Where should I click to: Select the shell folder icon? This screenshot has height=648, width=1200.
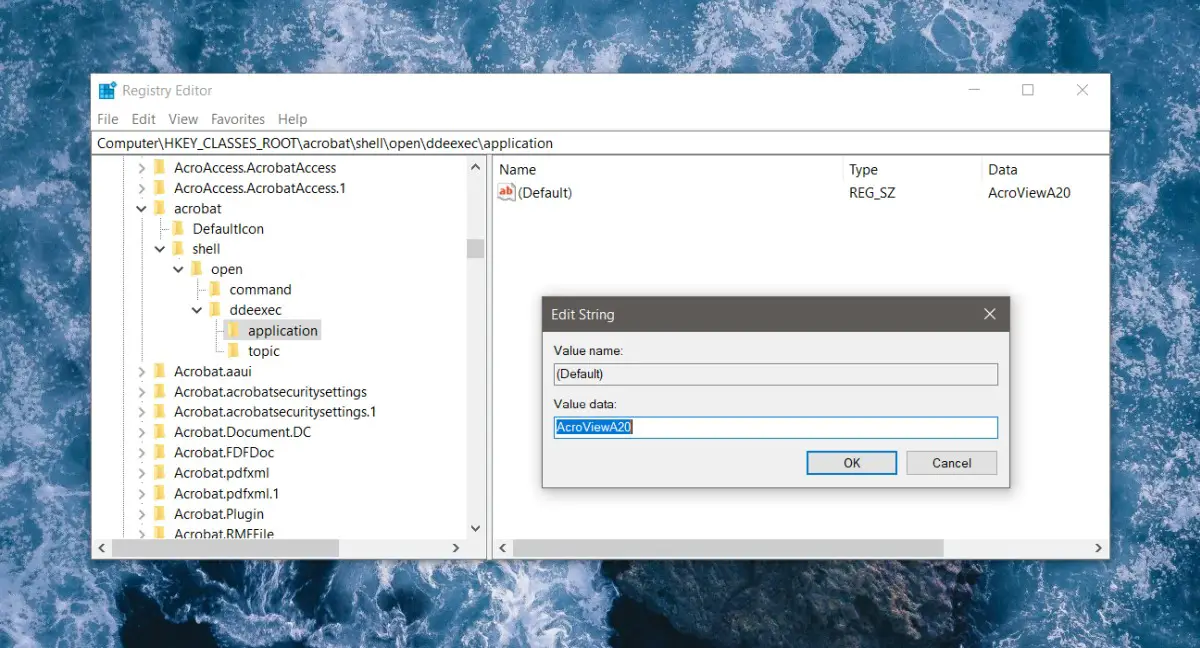point(178,249)
